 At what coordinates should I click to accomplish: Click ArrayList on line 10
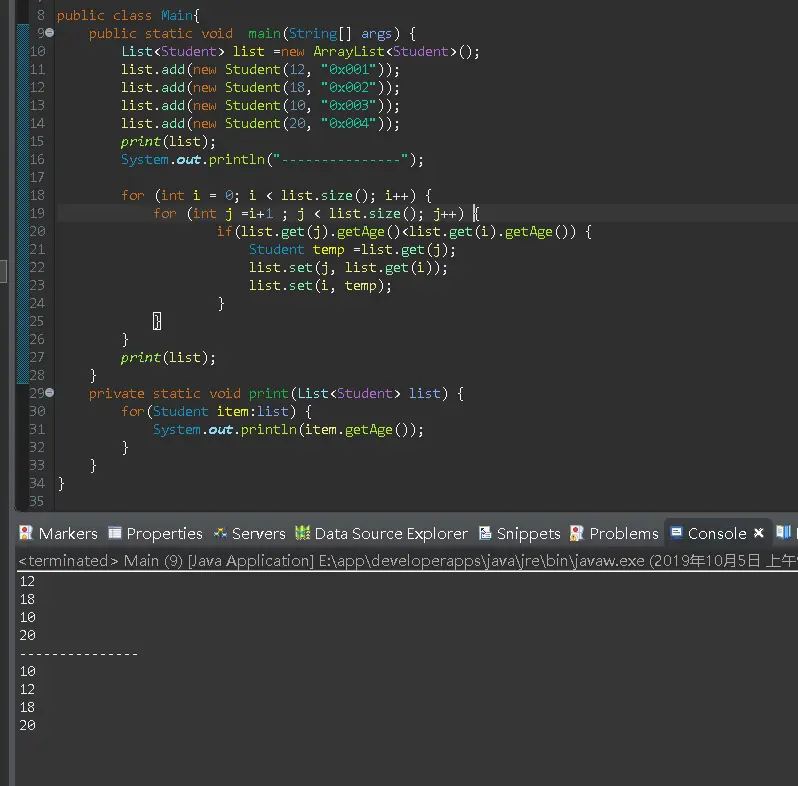pos(349,51)
